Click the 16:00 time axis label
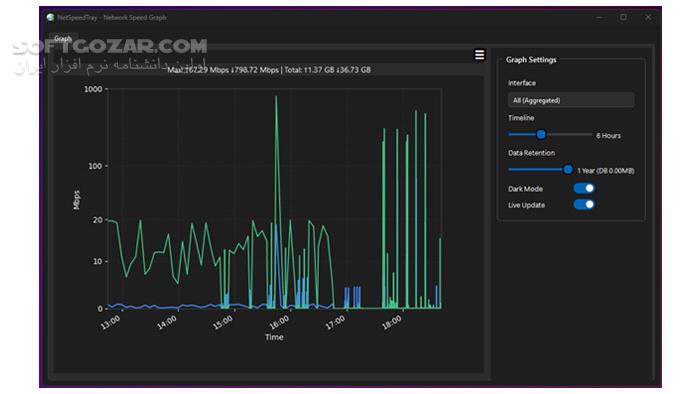Screen dimensions: 700x394 [x=279, y=322]
